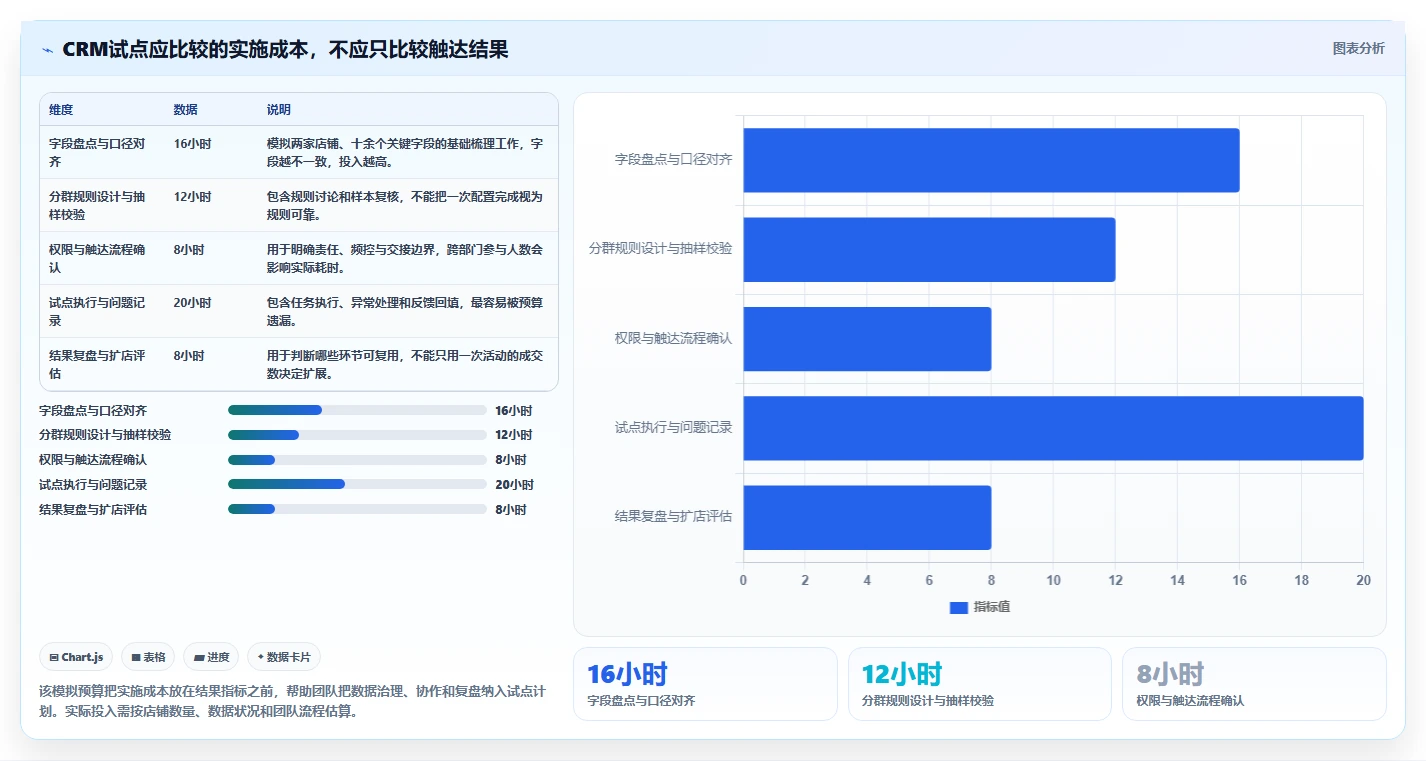Click the 16小时 progress value label
This screenshot has height=761, width=1426.
514,411
